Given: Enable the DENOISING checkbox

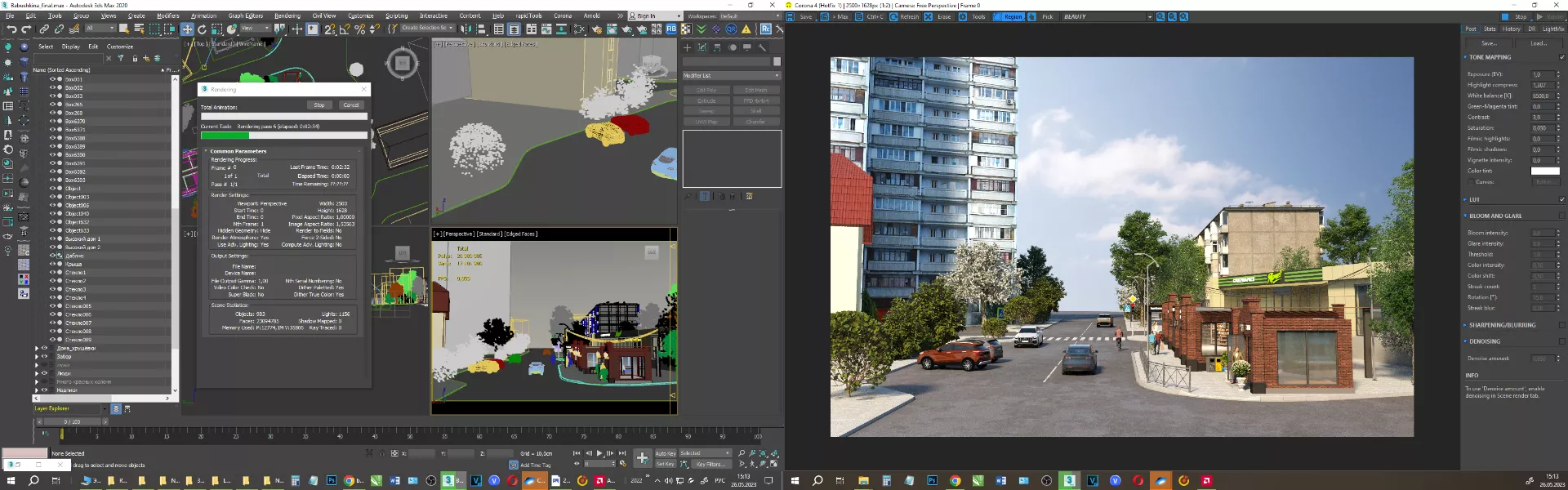Looking at the screenshot, I should click(1562, 341).
